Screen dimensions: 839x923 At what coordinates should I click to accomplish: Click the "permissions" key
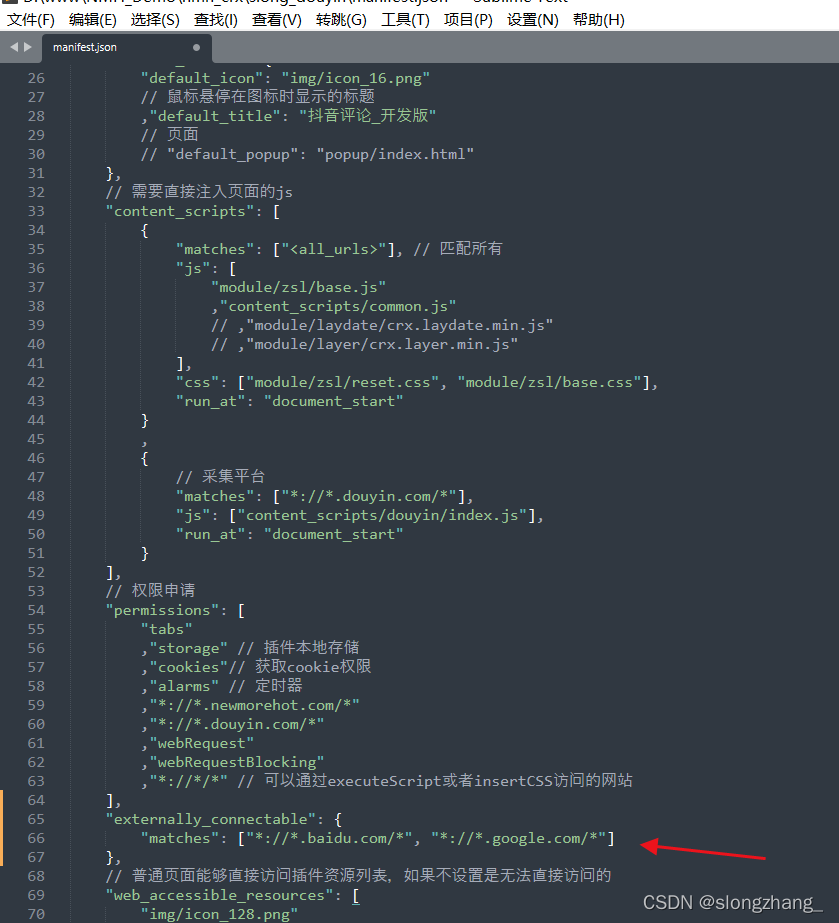tap(162, 610)
